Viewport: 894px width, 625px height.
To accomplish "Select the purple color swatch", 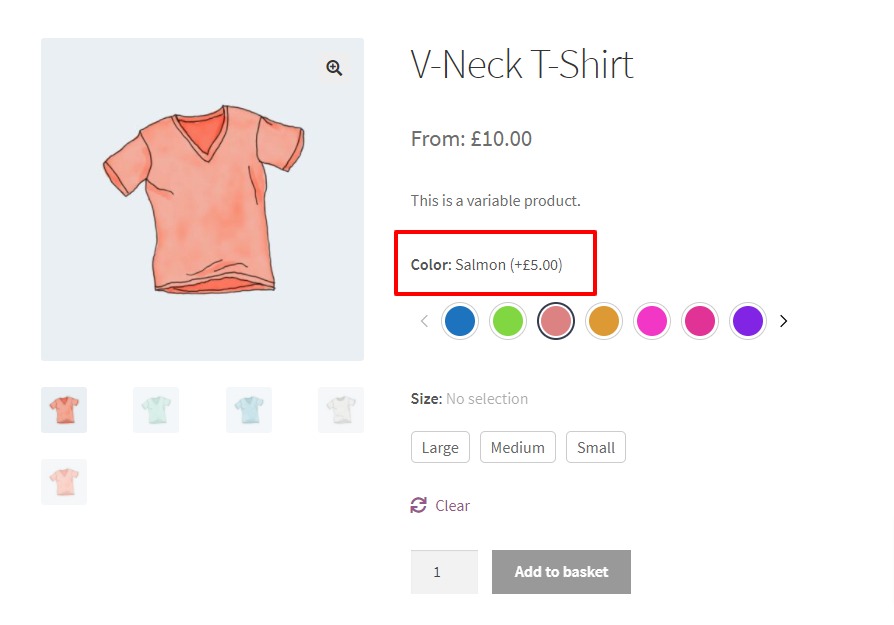I will click(748, 320).
